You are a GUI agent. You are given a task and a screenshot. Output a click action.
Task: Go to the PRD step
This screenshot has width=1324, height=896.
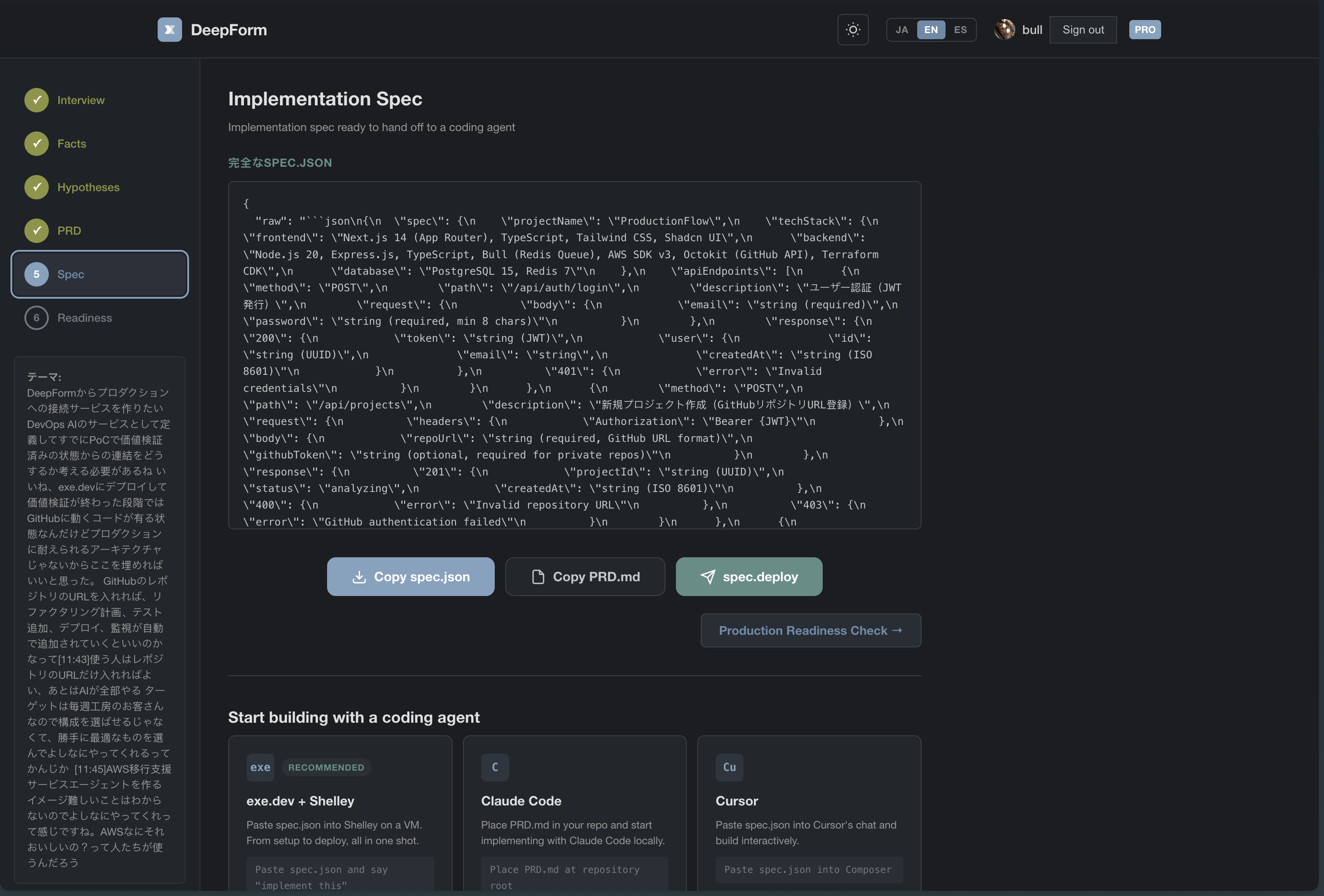point(69,231)
